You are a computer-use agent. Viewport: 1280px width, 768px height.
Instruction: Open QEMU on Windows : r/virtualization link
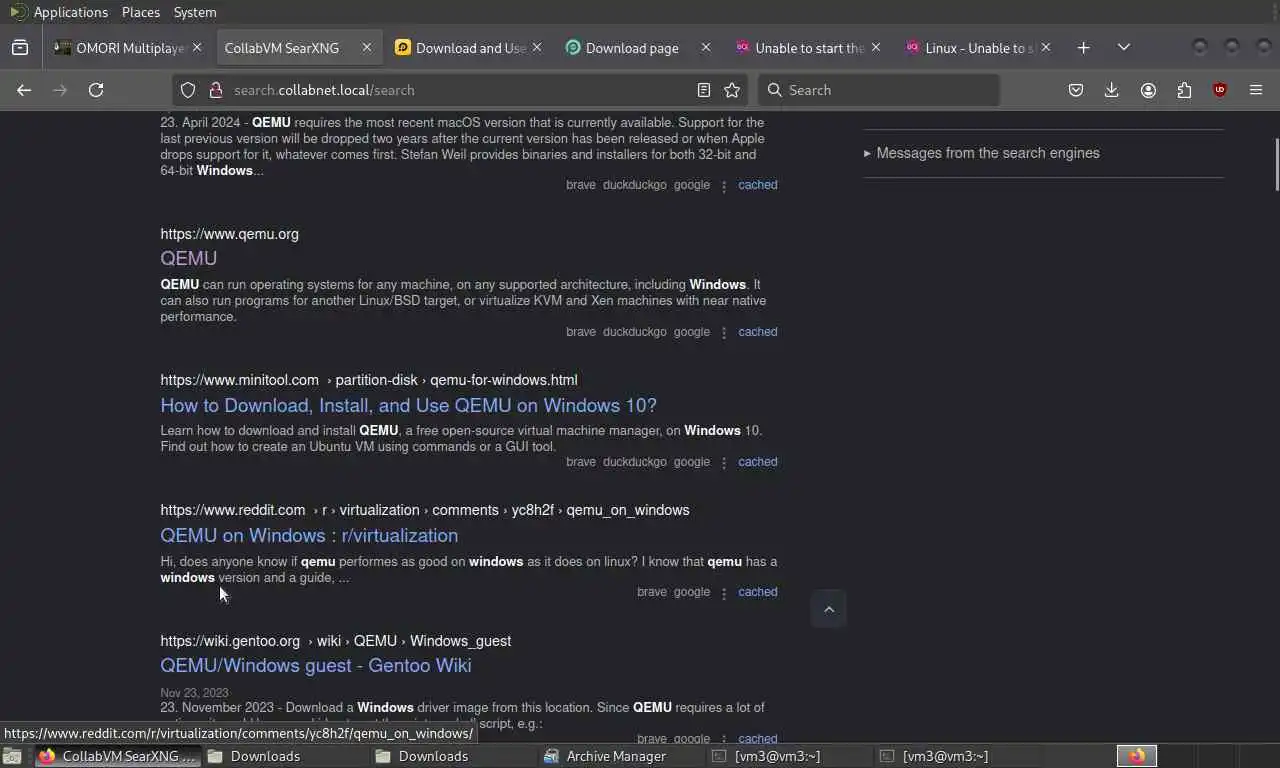click(x=309, y=535)
